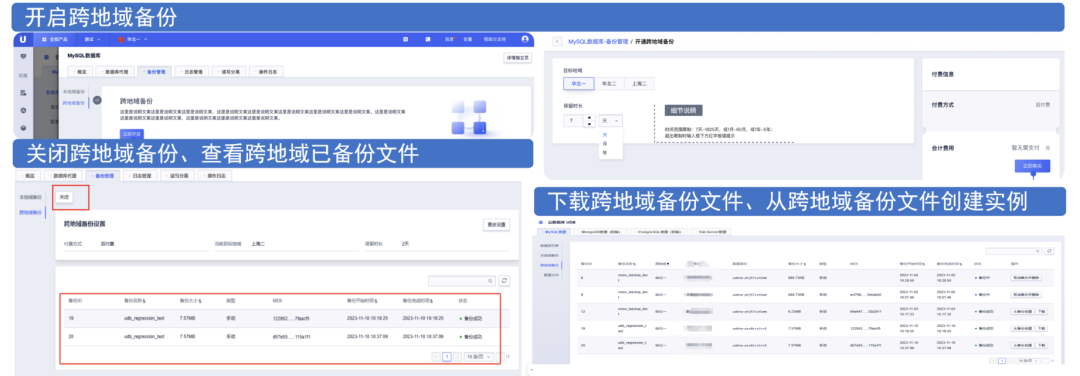Refresh the backup list under 跨地域备份设置
The width and height of the screenshot is (1080, 376).
point(505,281)
